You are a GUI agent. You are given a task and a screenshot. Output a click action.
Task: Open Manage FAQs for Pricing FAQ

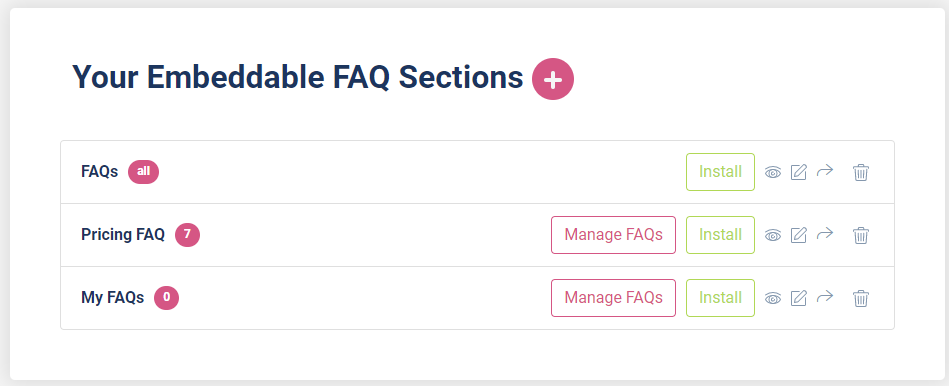pos(613,235)
